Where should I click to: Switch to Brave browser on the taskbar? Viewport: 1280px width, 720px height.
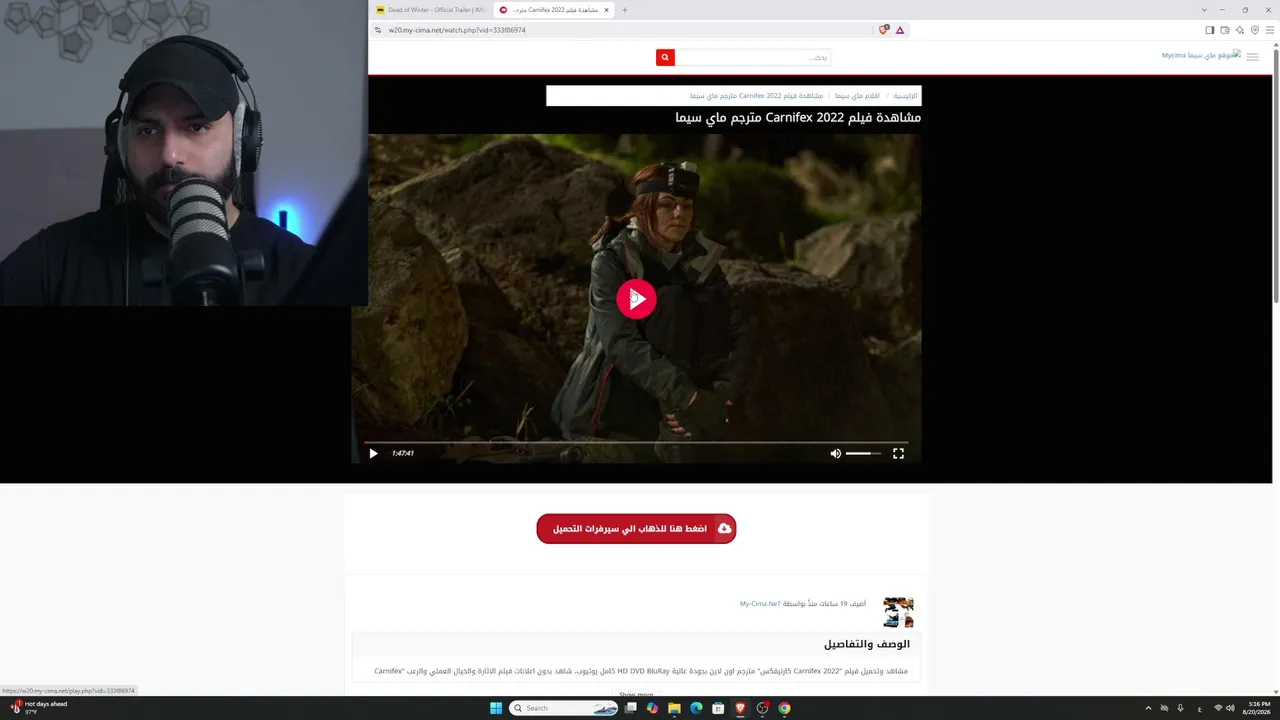[740, 708]
